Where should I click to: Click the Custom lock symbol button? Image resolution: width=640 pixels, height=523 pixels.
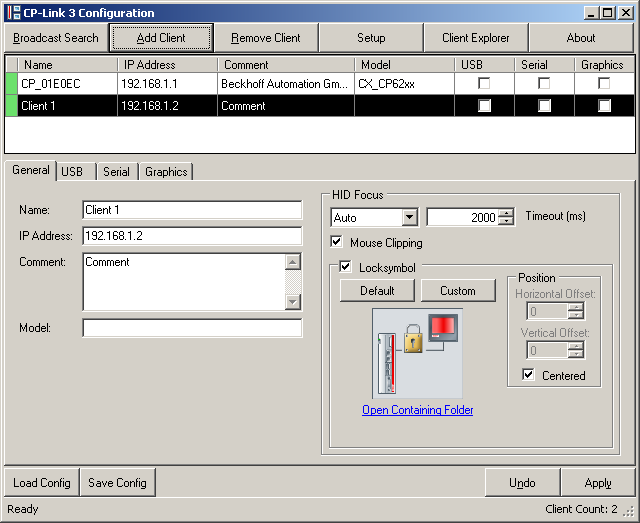coord(458,291)
